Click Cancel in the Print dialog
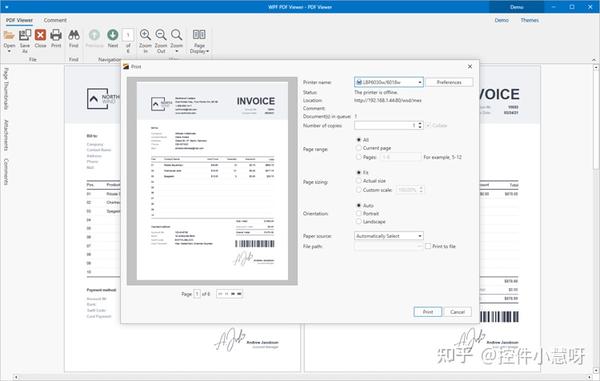600x381 pixels. [x=458, y=312]
